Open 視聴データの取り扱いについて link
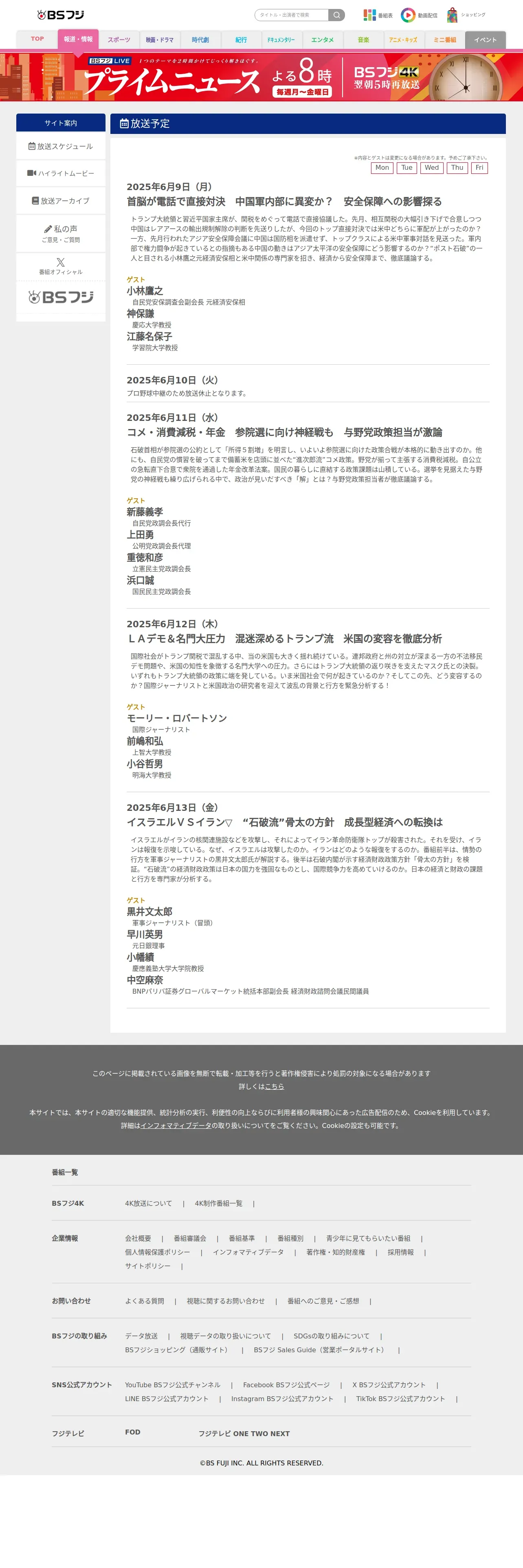Screen dimensions: 523x1568 click(225, 1336)
